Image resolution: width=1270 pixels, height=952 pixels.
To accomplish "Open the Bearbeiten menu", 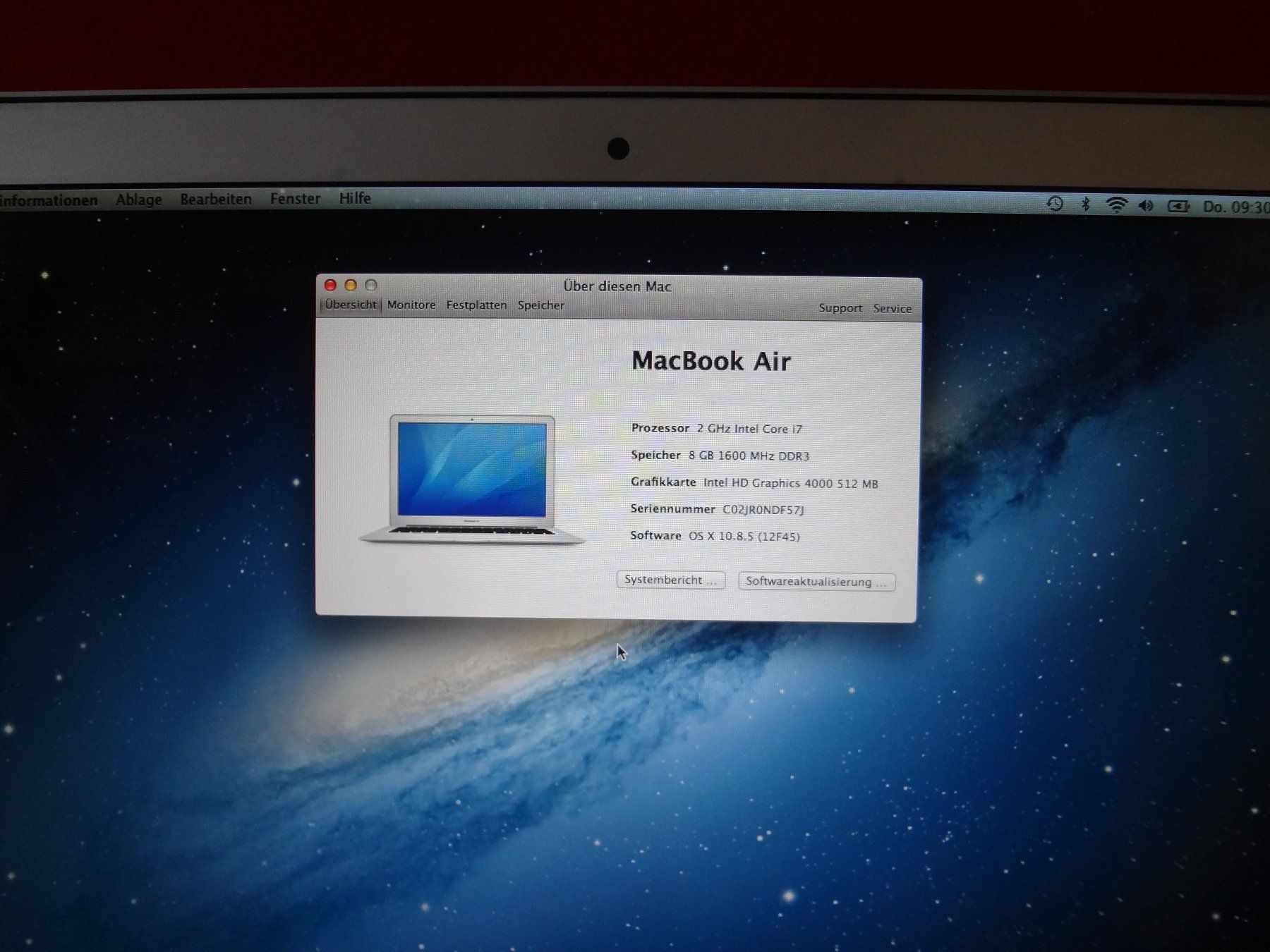I will tap(216, 199).
